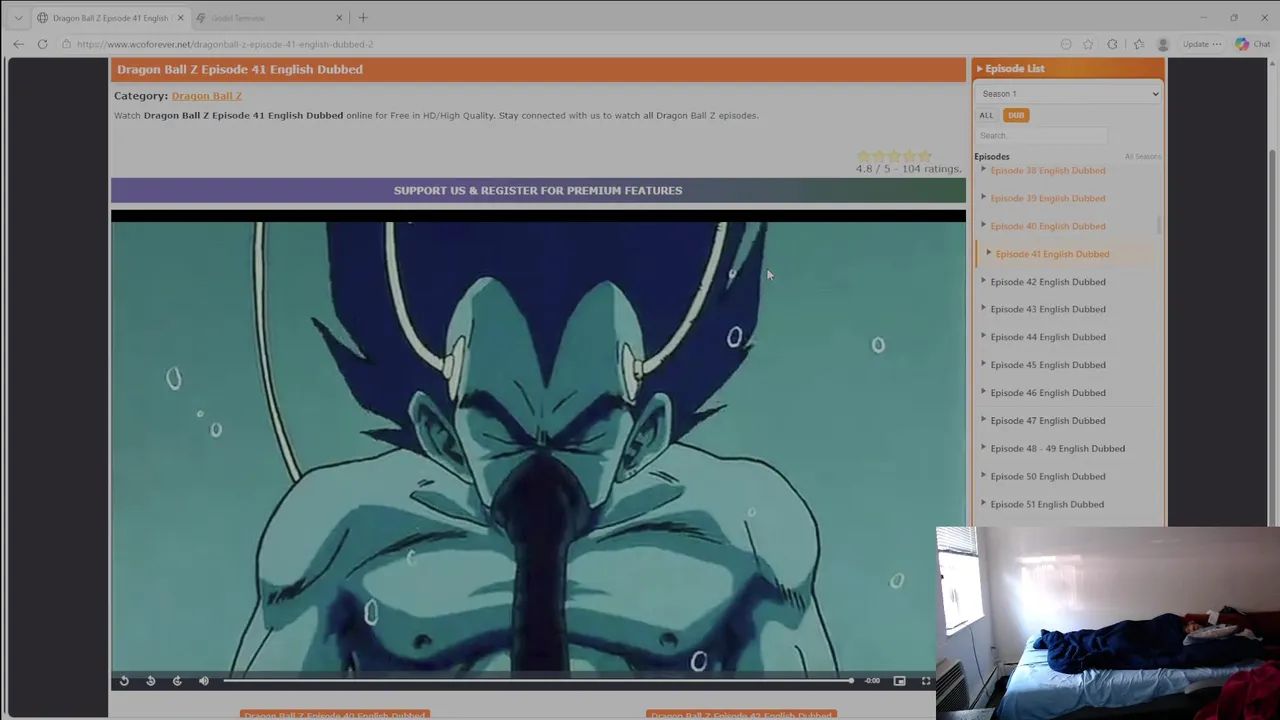Click the All Seasons link
The width and height of the screenshot is (1280, 720).
pos(1142,157)
